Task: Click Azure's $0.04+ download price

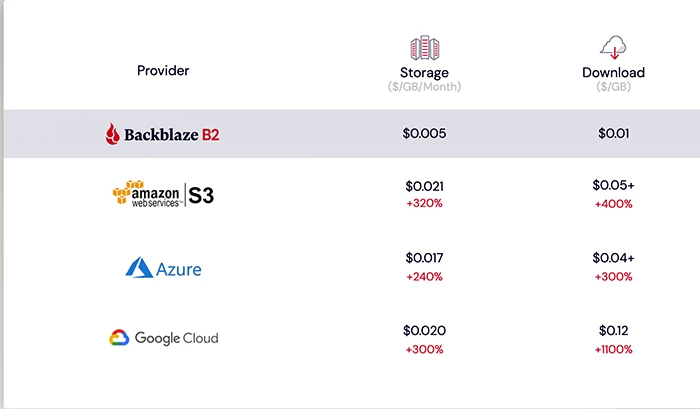Action: (613, 258)
